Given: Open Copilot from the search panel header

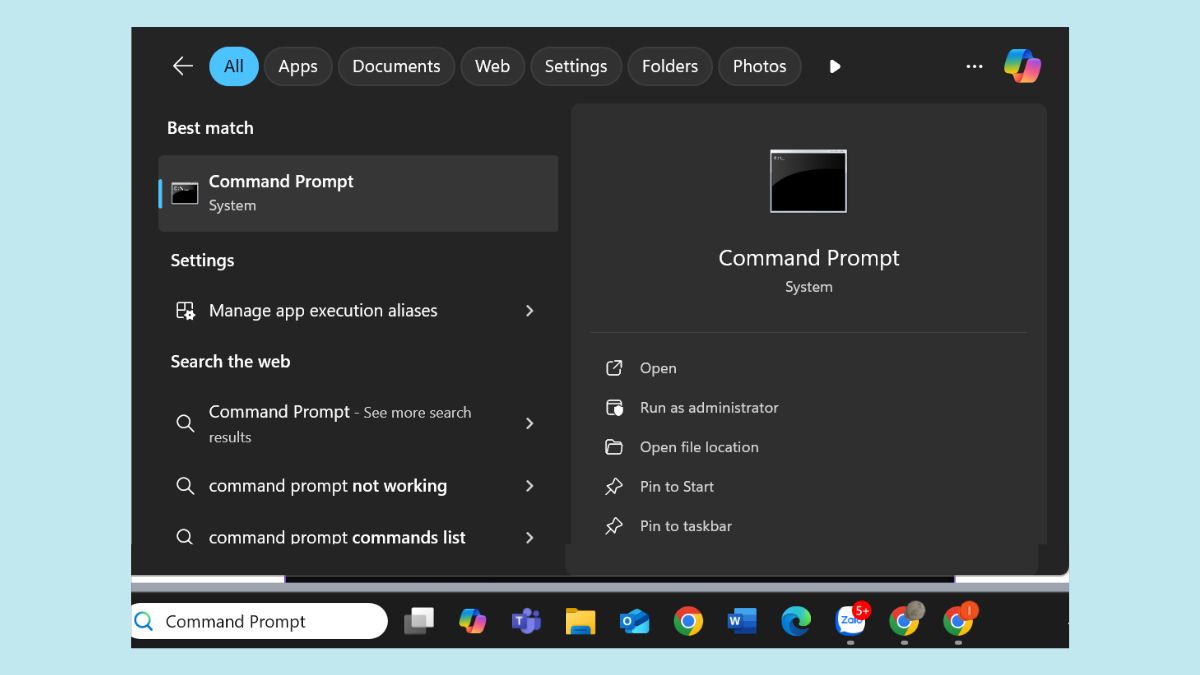Looking at the screenshot, I should [1022, 66].
